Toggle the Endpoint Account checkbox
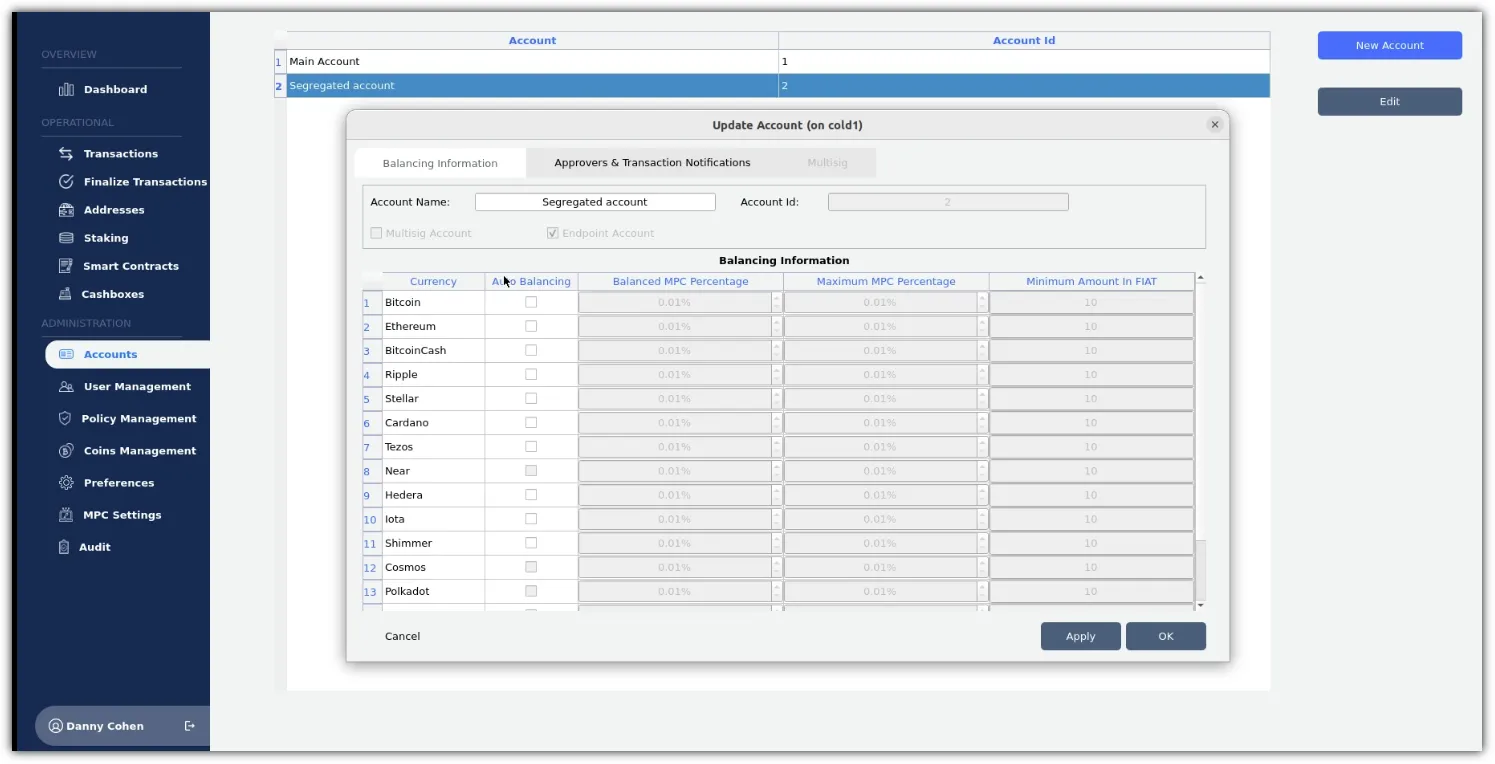1495x764 pixels. [x=552, y=233]
